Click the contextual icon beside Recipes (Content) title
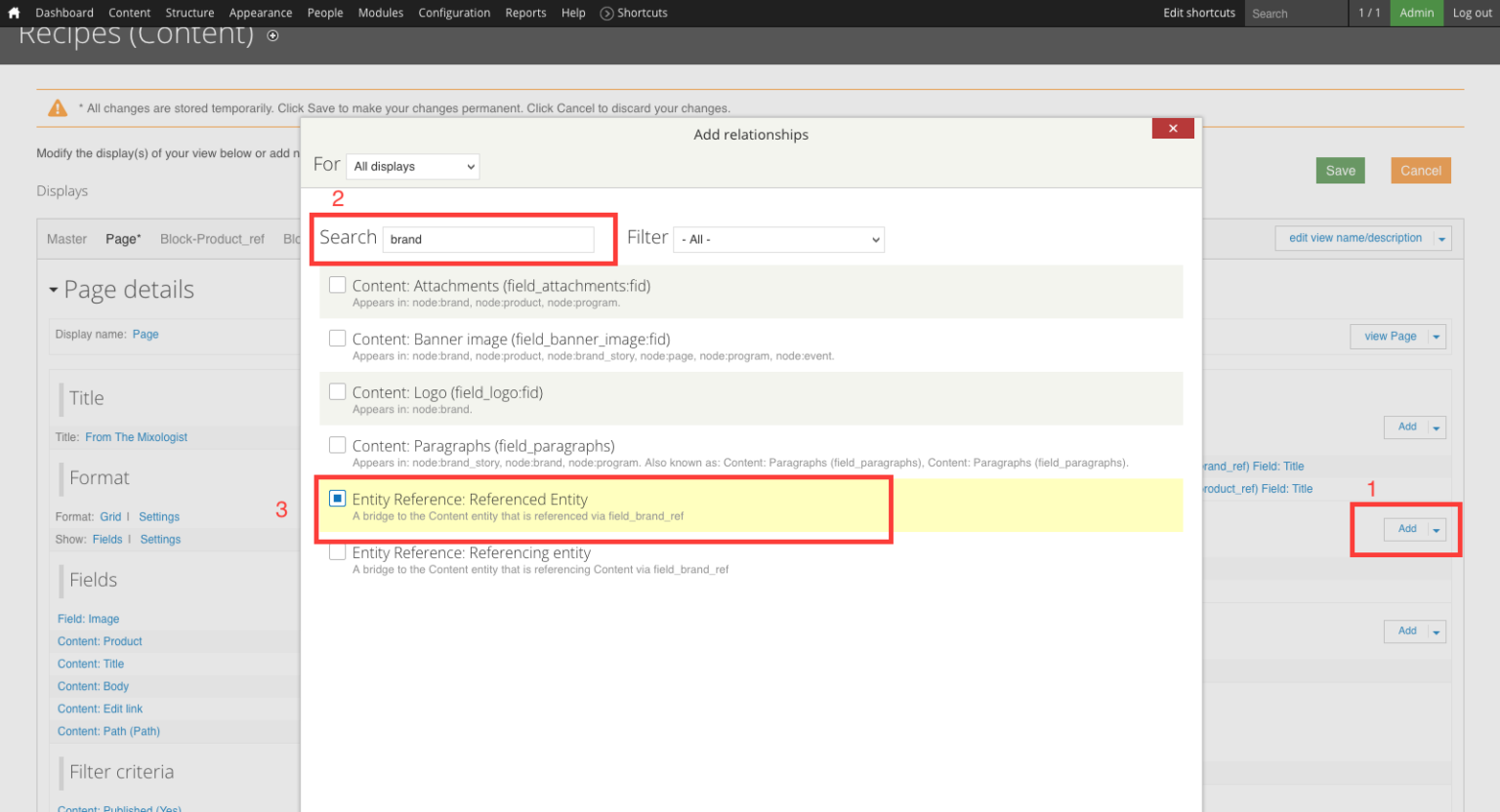 point(271,35)
